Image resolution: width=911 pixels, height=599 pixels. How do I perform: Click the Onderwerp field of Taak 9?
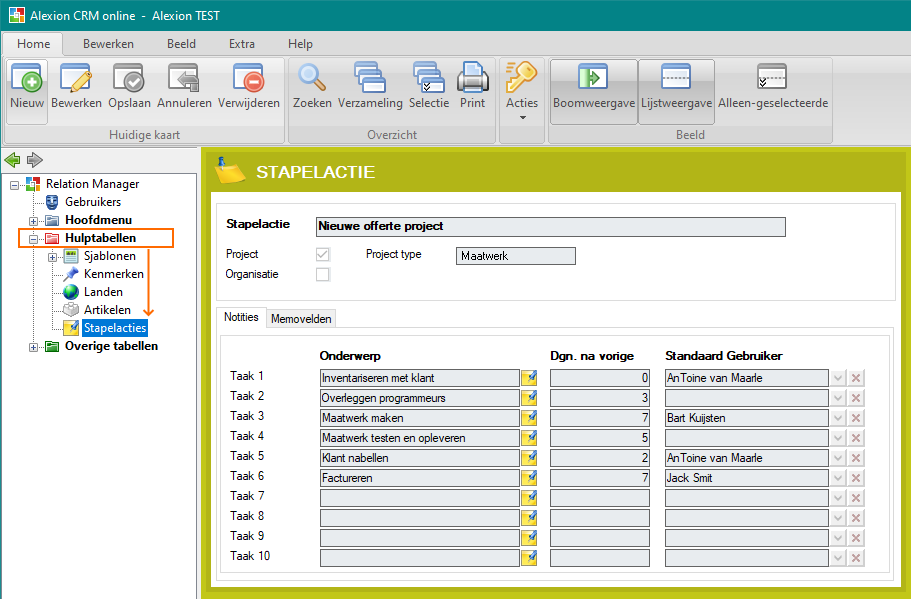[419, 538]
